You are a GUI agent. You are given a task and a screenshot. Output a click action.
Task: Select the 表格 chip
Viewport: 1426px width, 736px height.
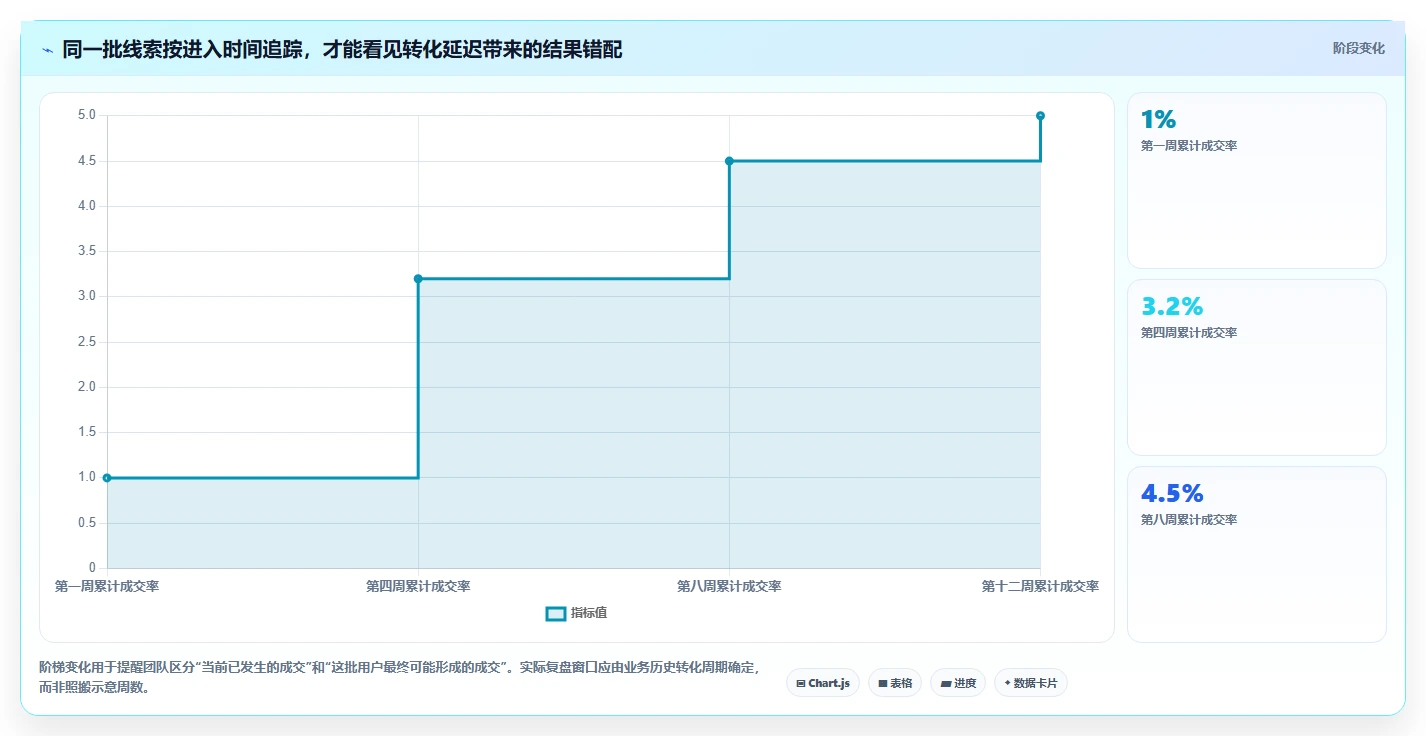(x=895, y=683)
